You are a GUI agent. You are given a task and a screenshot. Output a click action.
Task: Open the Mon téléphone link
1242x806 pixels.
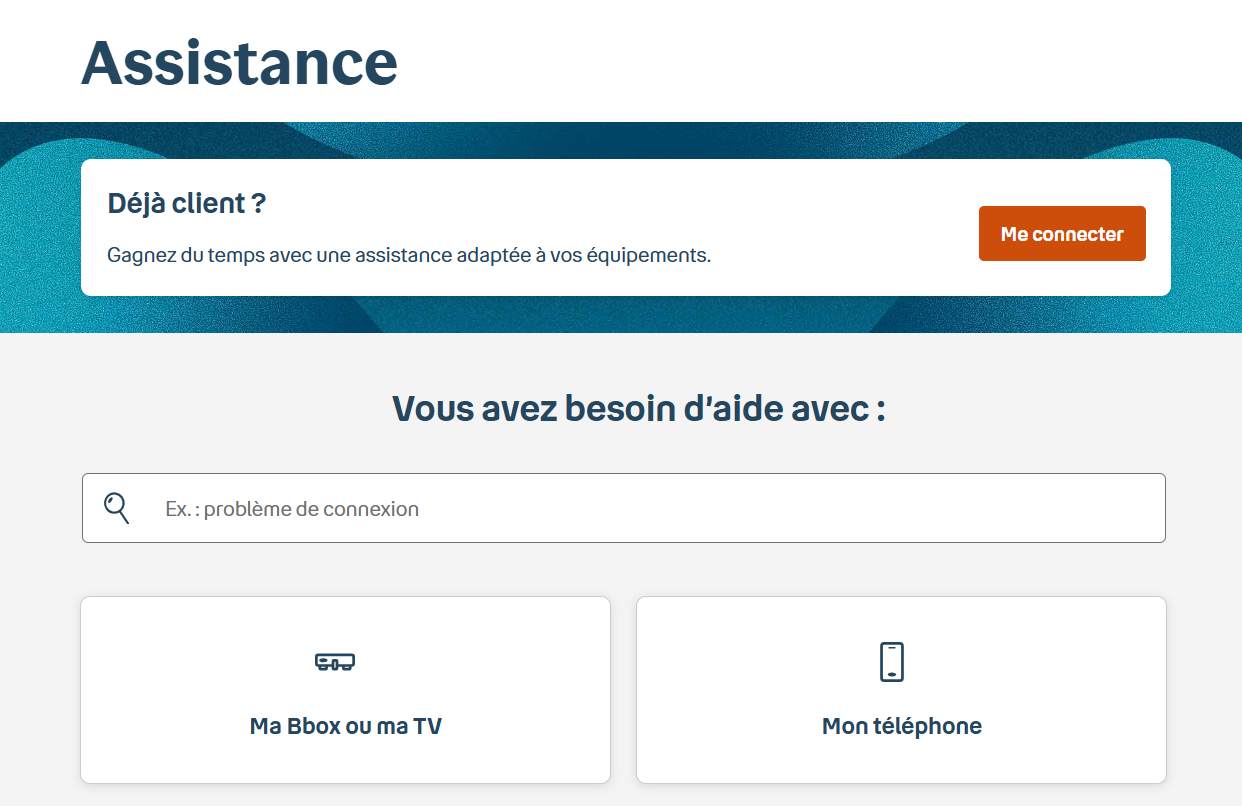click(901, 726)
